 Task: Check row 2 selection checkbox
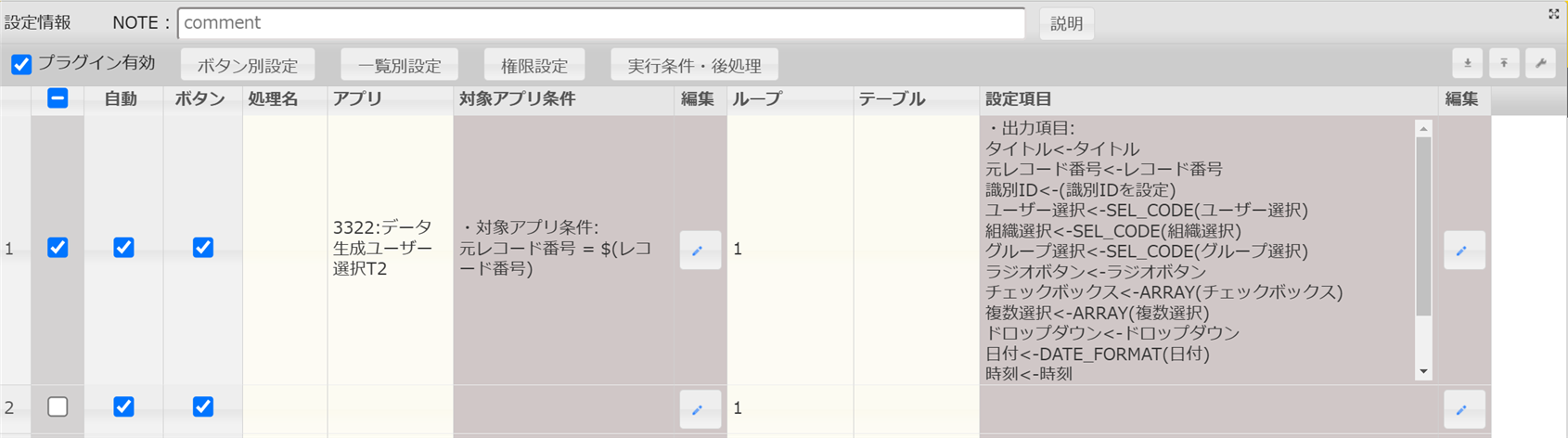(58, 406)
